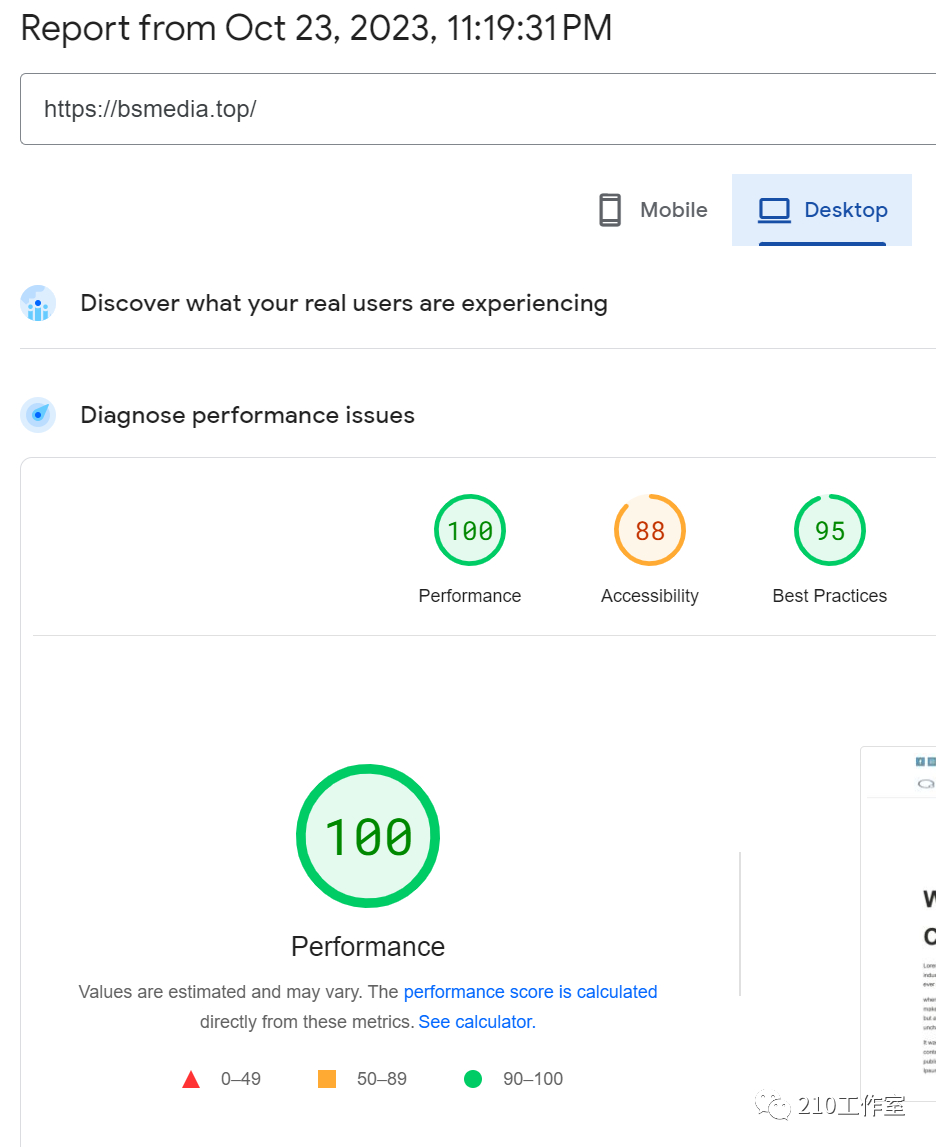
Task: Click the orange square 50–89 legend icon
Action: [327, 1079]
